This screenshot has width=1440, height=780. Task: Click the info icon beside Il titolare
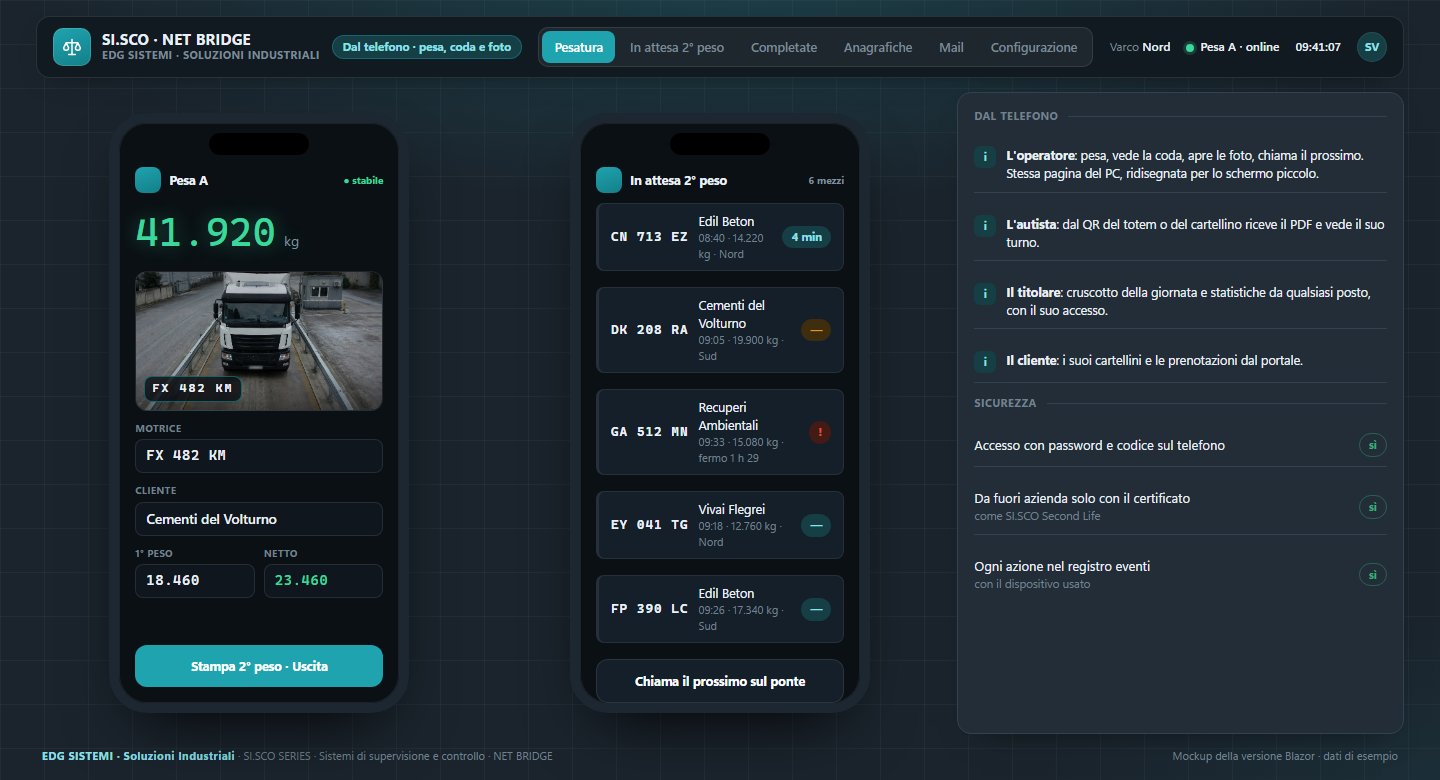pyautogui.click(x=985, y=294)
